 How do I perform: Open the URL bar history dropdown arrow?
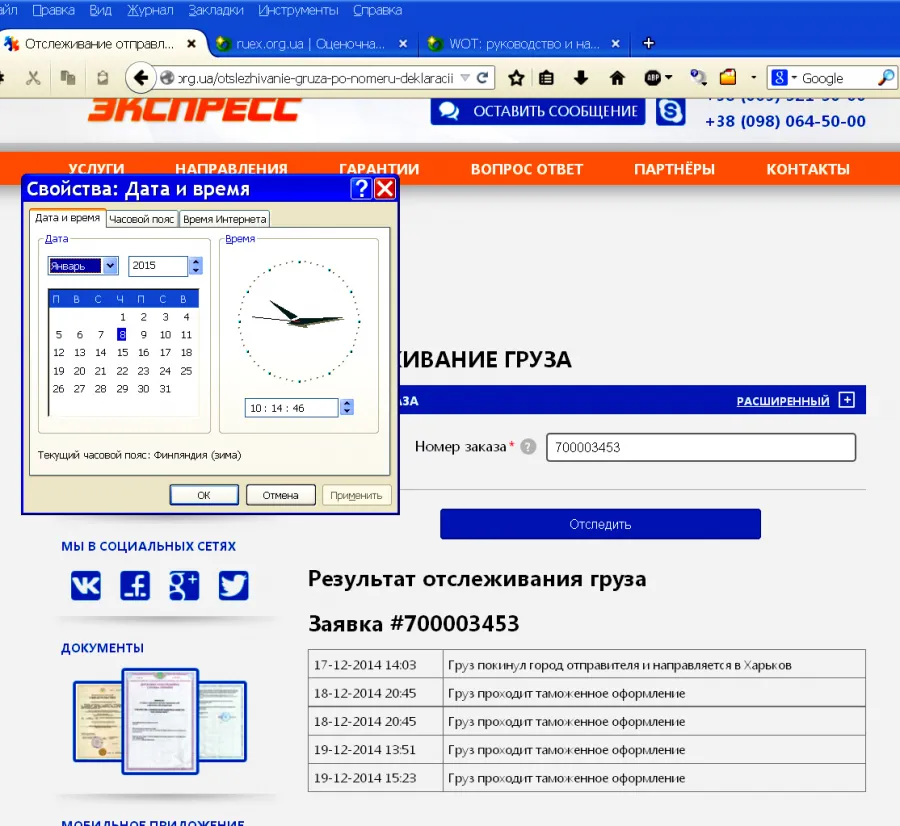465,77
